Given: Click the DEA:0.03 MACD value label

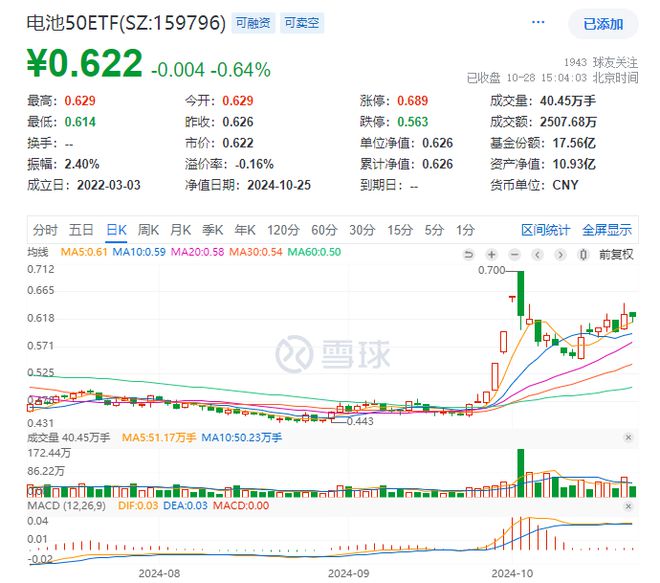Looking at the screenshot, I should pyautogui.click(x=185, y=506).
